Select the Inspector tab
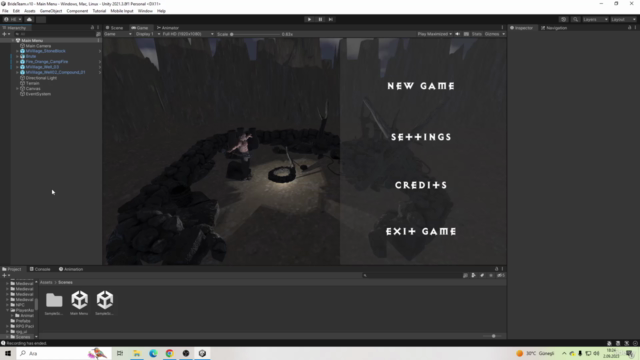Image resolution: width=640 pixels, height=360 pixels. pos(522,28)
